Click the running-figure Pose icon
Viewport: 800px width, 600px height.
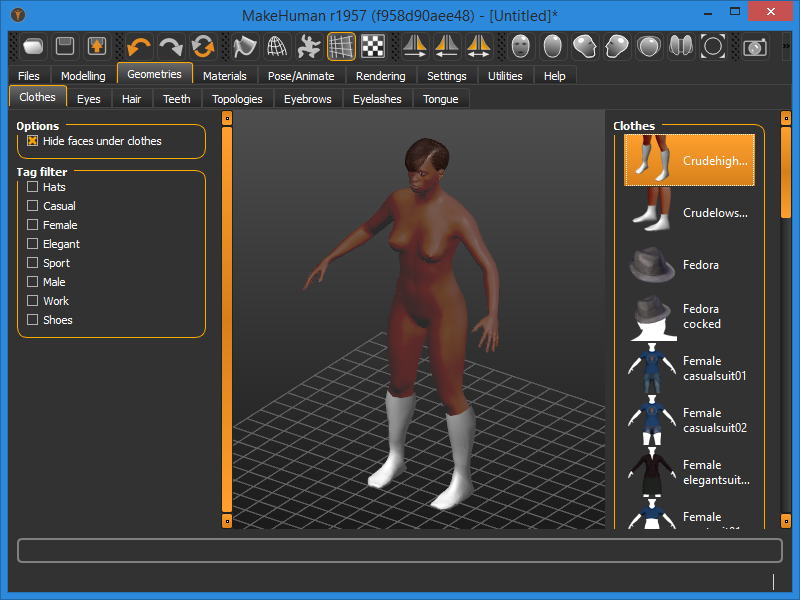pos(309,46)
